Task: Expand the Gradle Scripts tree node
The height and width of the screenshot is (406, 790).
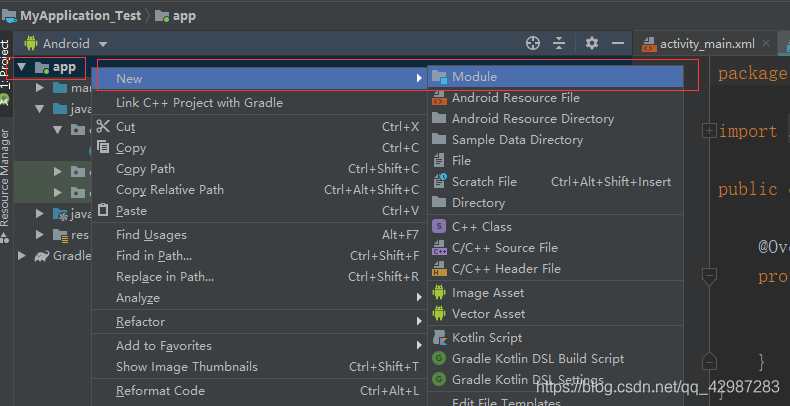Action: point(21,256)
